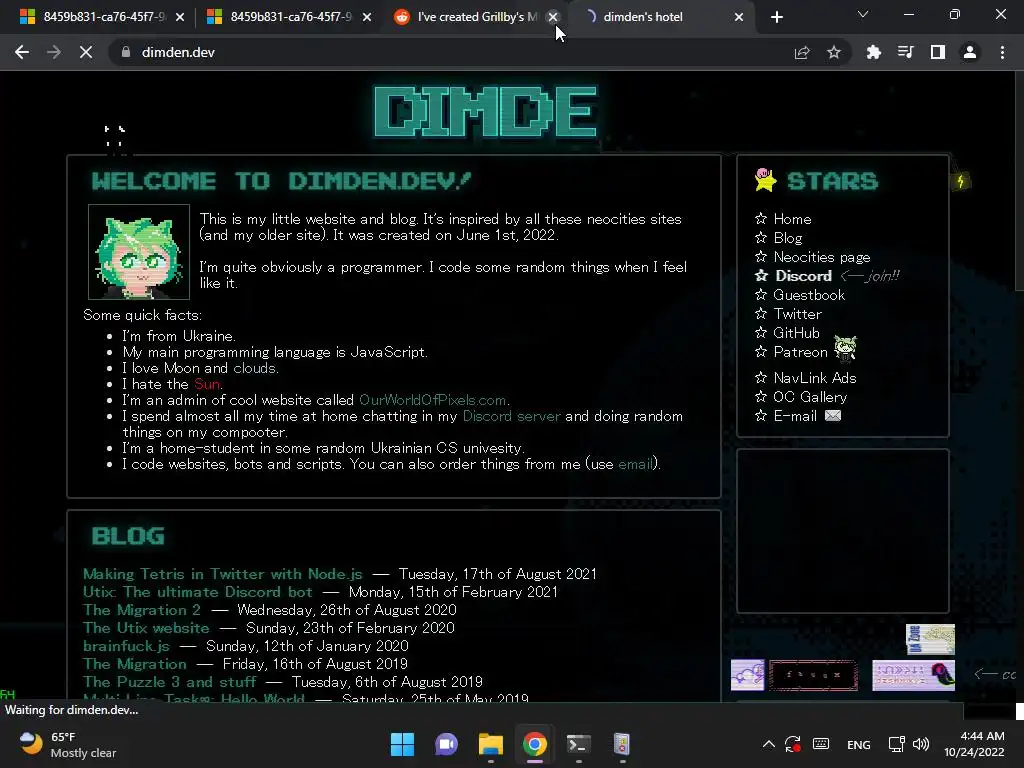This screenshot has height=768, width=1024.
Task: Open File Explorer from the taskbar
Action: (490, 744)
